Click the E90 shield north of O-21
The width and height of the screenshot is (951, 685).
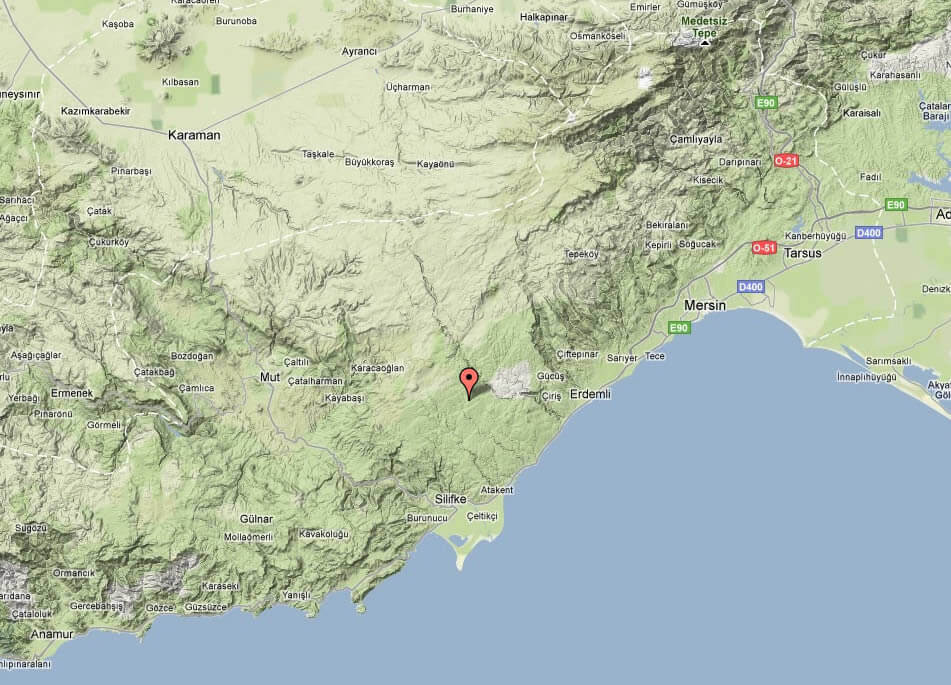pos(766,102)
